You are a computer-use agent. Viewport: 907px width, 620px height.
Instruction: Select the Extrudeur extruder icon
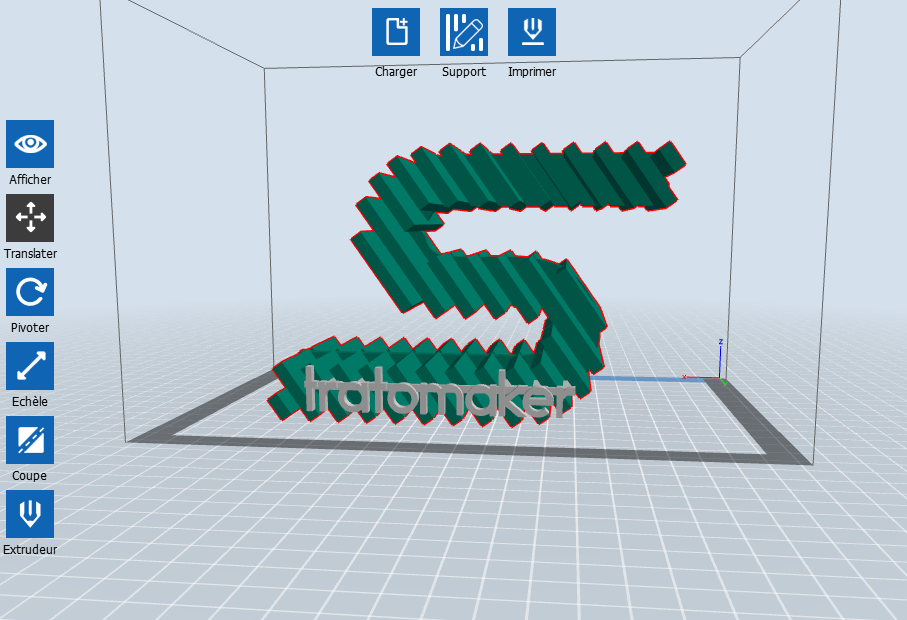[30, 514]
